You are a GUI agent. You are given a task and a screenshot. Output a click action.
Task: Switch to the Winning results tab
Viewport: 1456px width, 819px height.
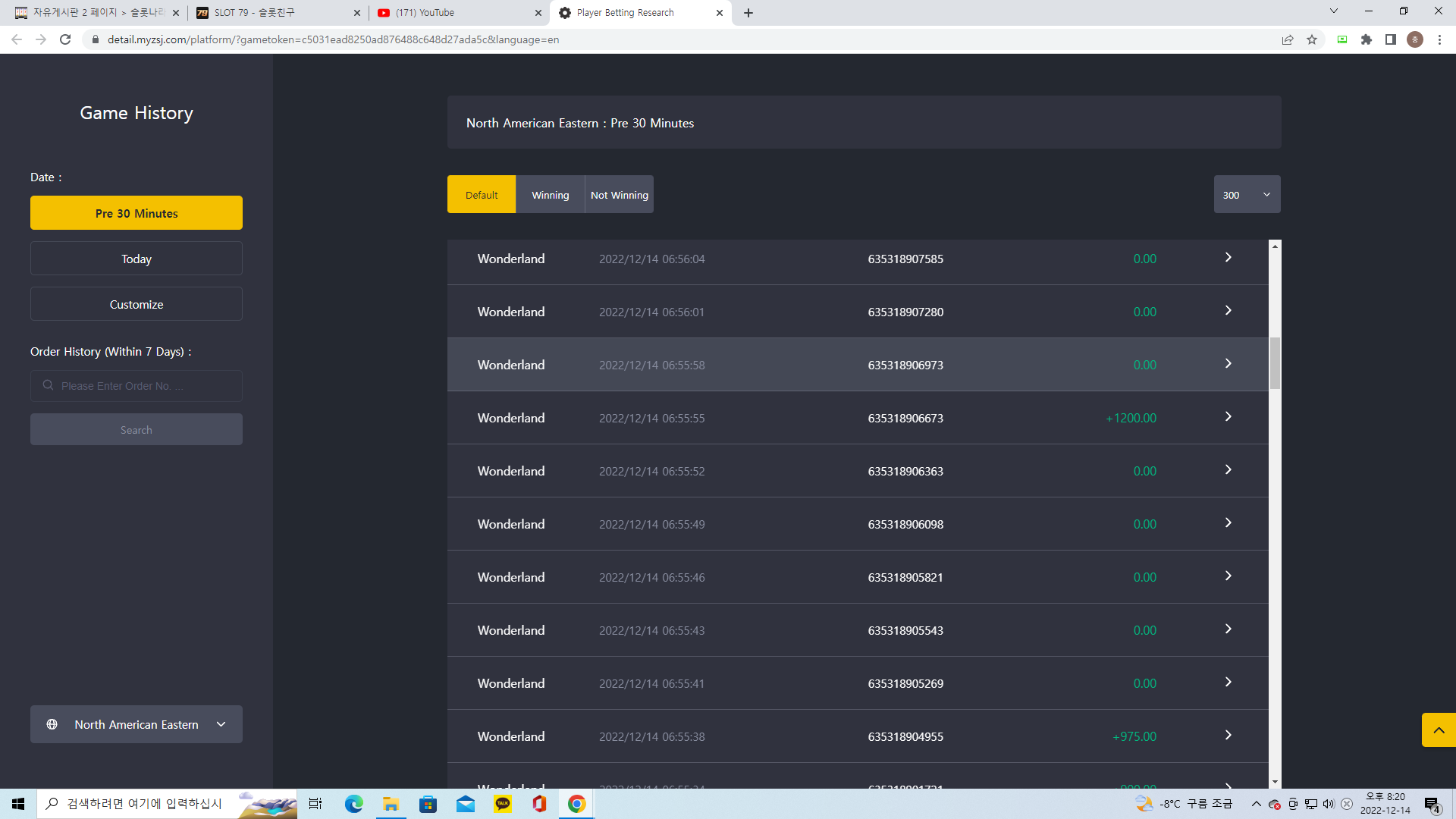pos(551,195)
